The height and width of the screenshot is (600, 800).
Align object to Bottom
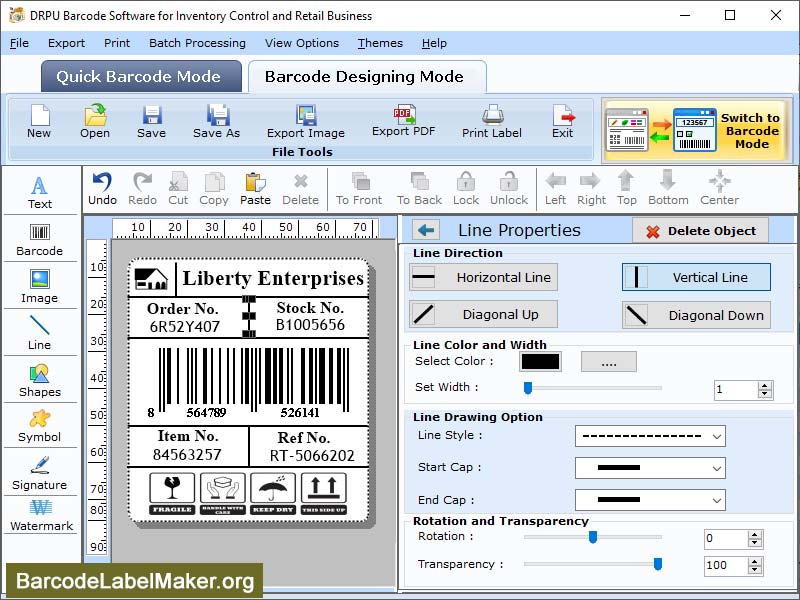click(x=668, y=189)
